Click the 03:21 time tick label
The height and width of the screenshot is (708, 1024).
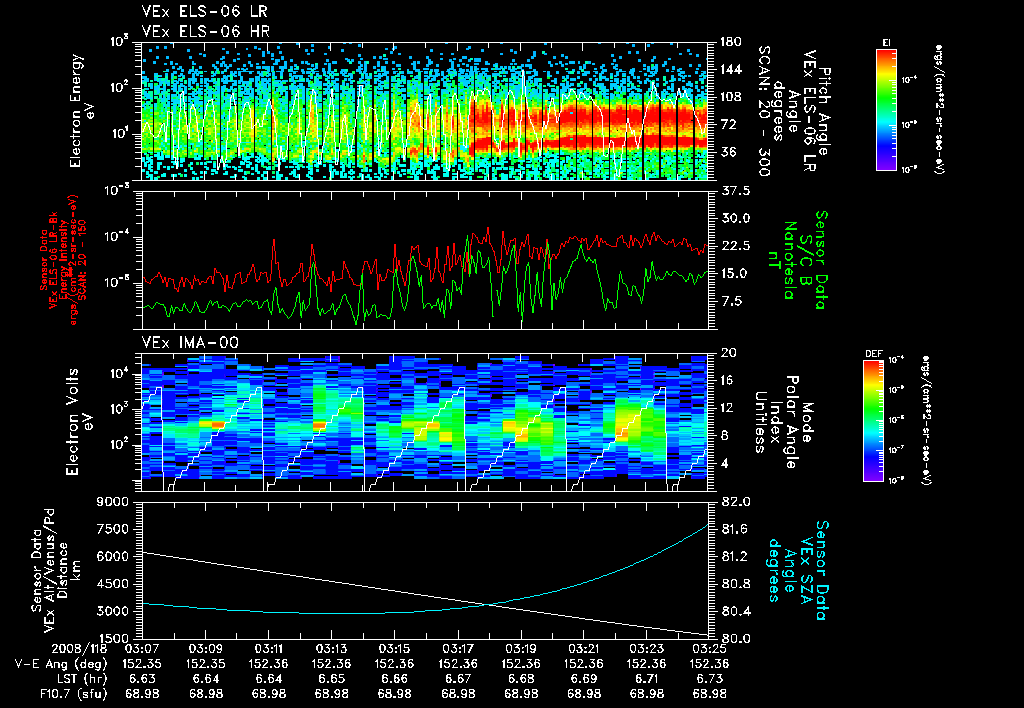coord(584,649)
